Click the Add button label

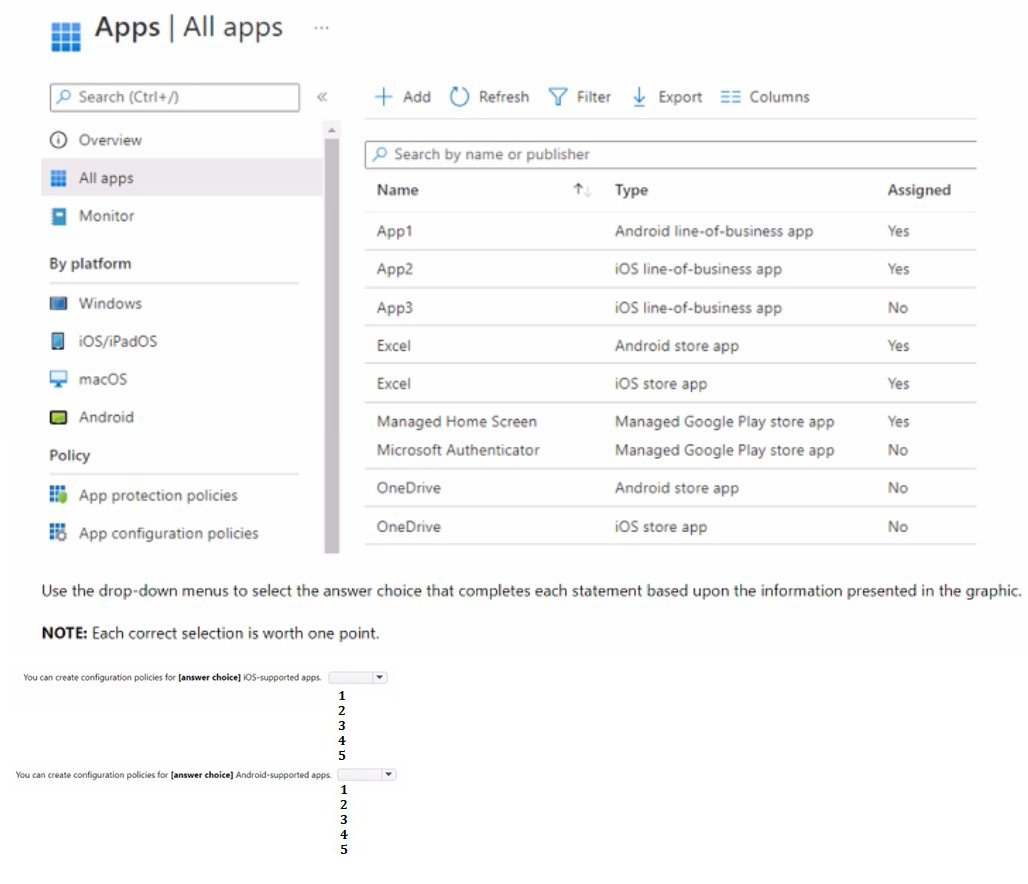[417, 97]
